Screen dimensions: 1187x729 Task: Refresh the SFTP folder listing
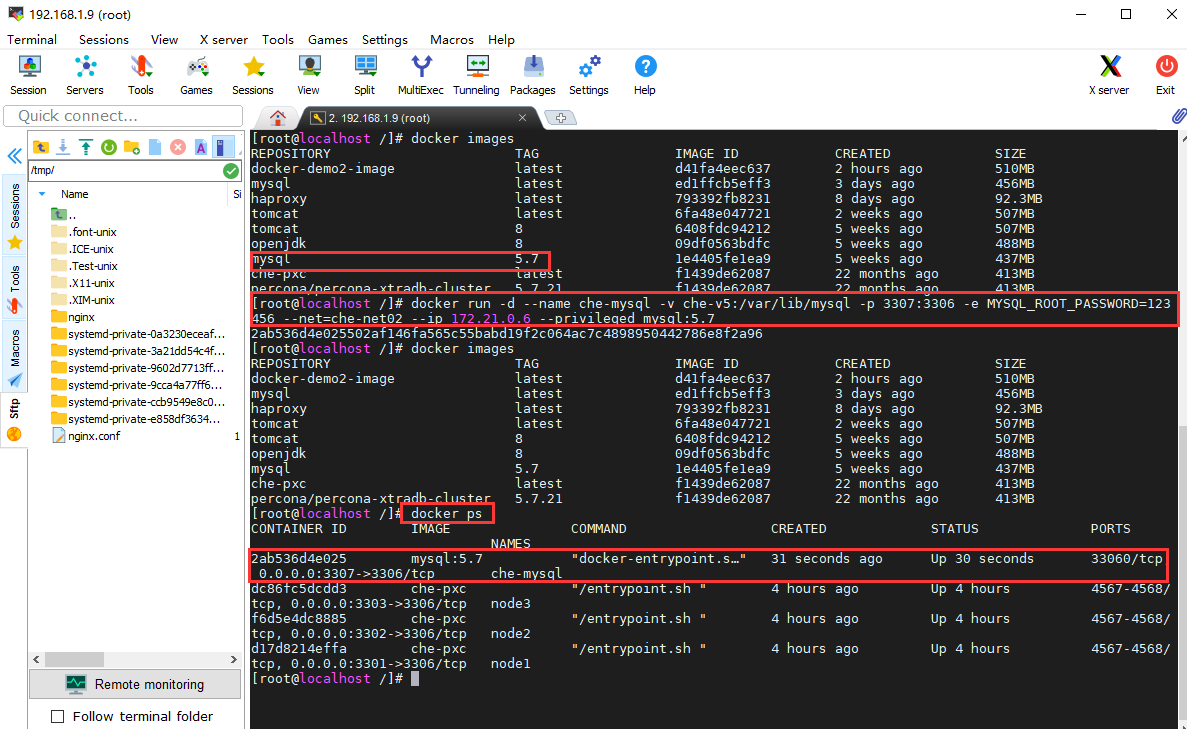[109, 147]
